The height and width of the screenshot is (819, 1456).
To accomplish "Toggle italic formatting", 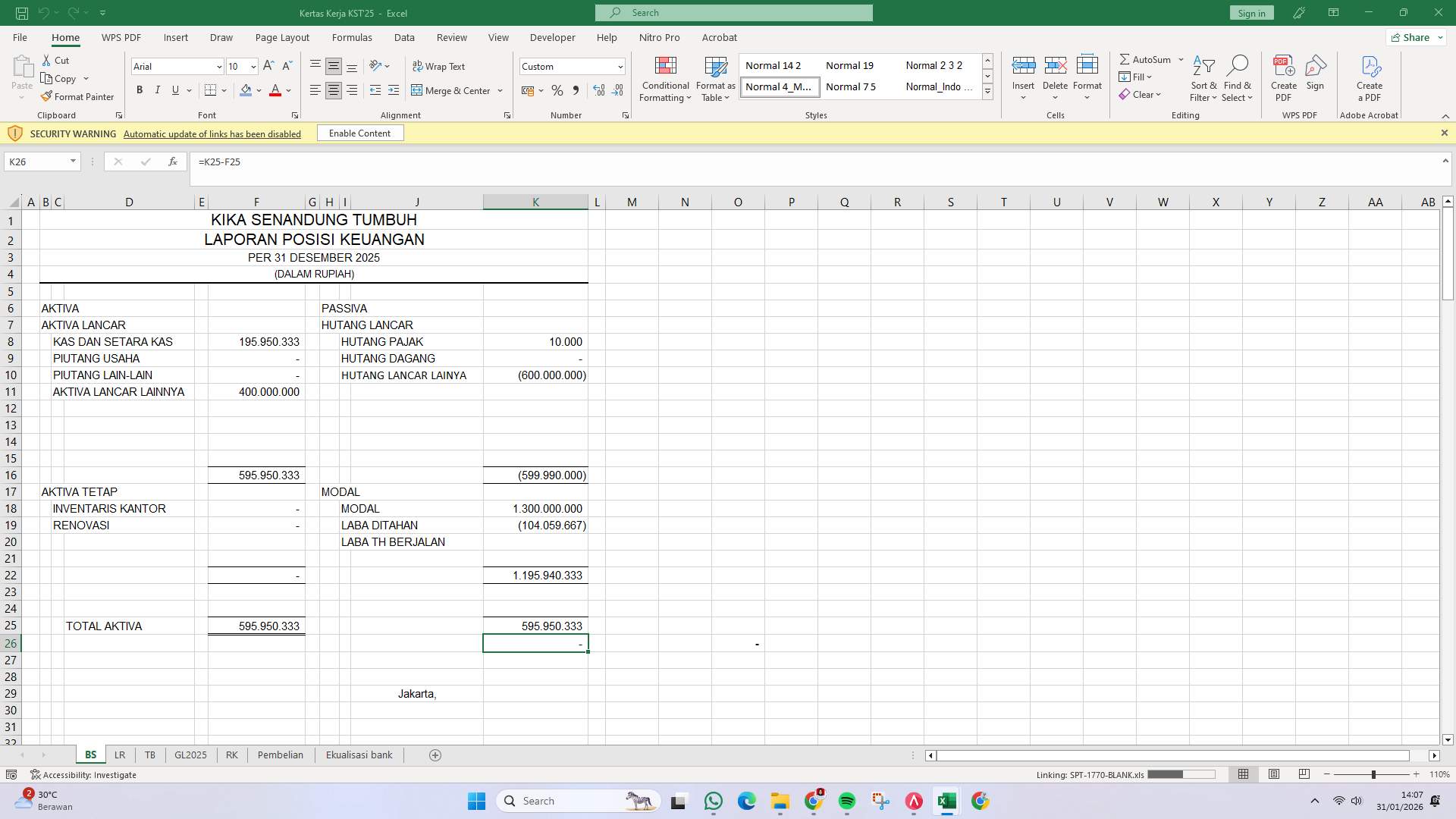I will pyautogui.click(x=158, y=89).
